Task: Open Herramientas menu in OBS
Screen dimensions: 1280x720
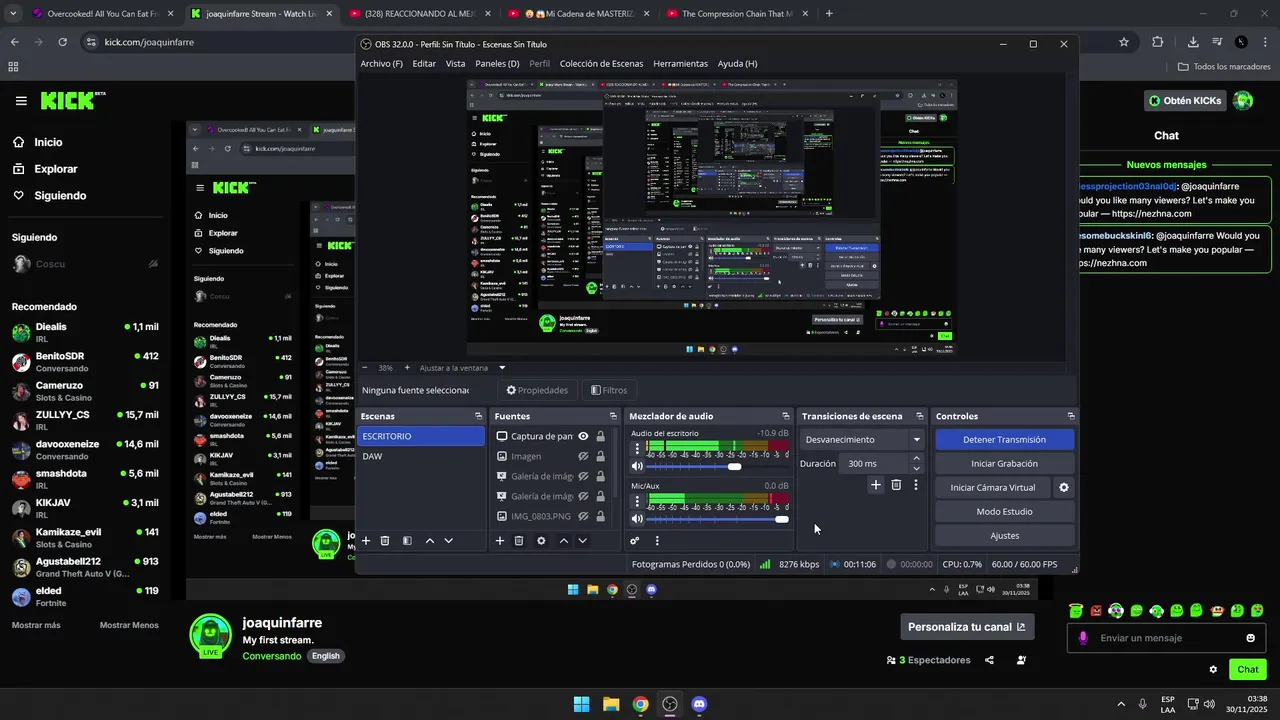Action: (680, 63)
